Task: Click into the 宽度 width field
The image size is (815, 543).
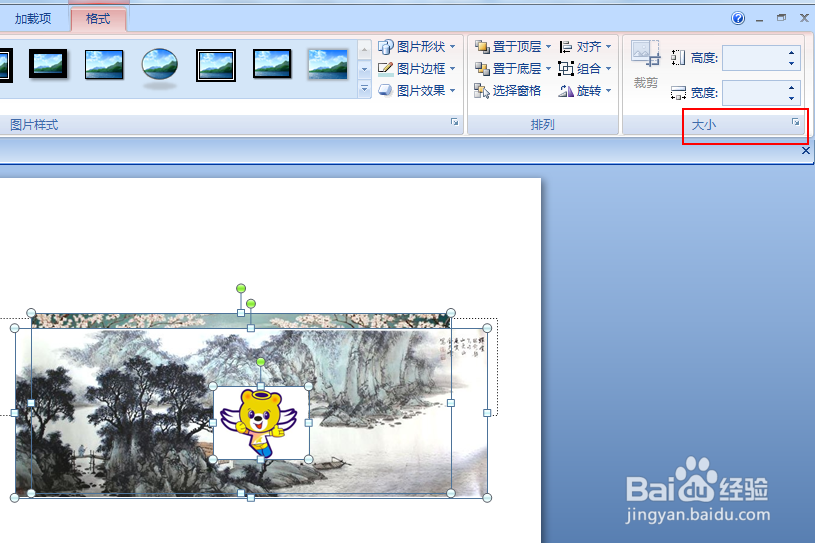Action: pyautogui.click(x=754, y=92)
